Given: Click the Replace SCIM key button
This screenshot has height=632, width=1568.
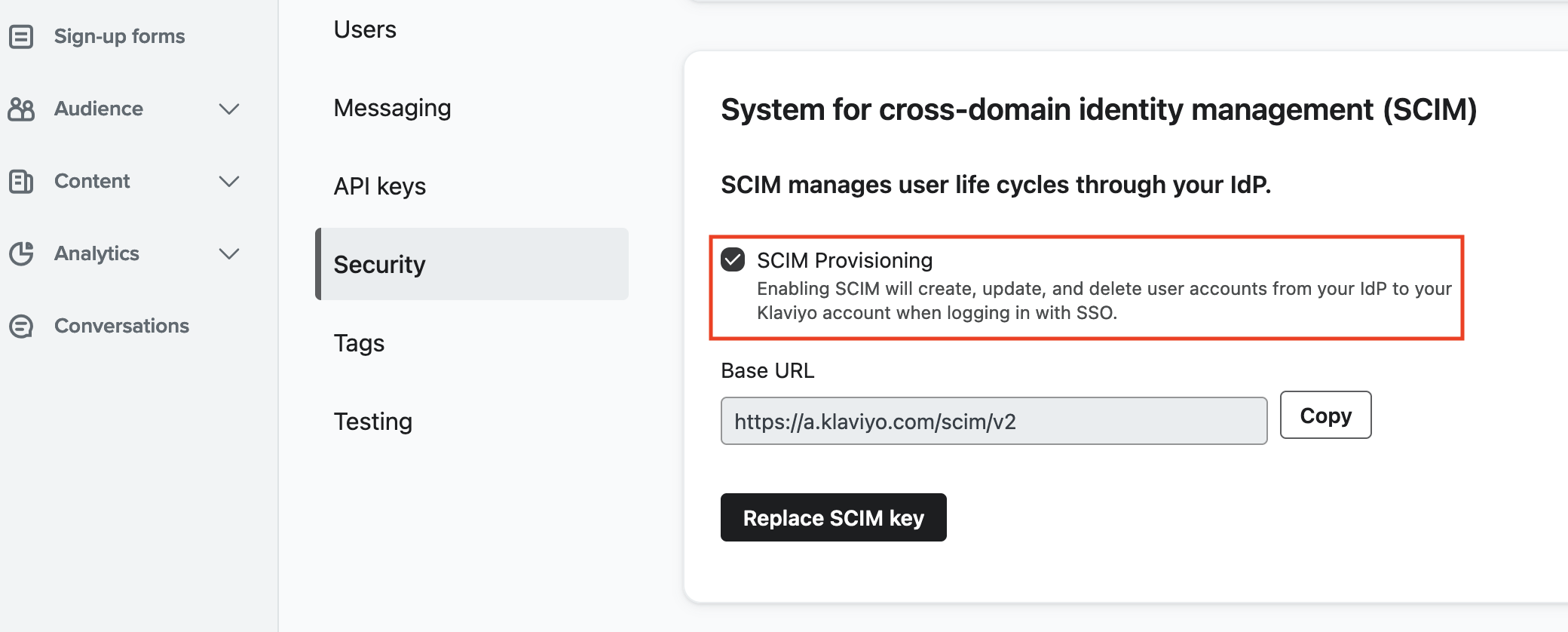Looking at the screenshot, I should click(x=834, y=517).
